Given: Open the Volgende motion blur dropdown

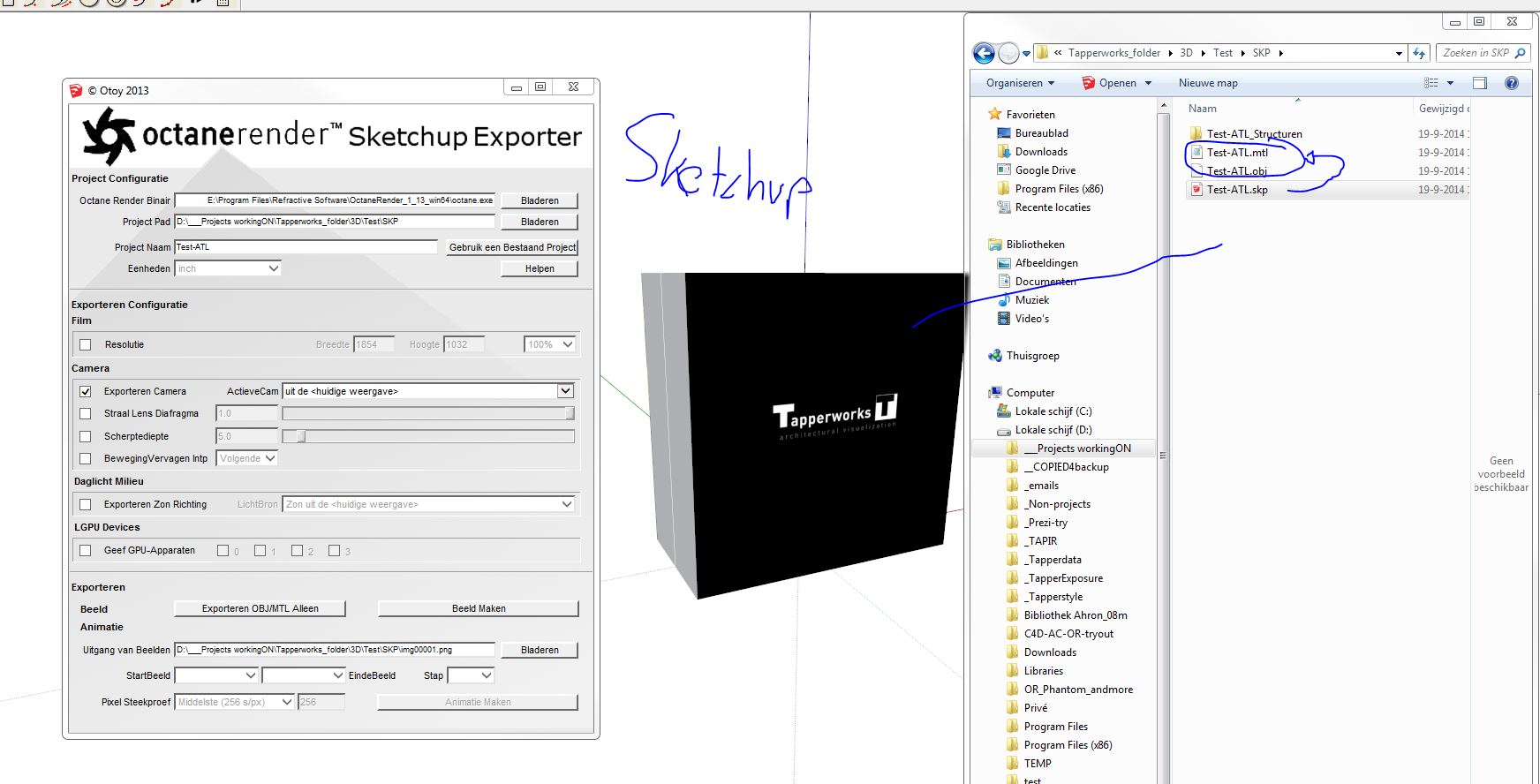Looking at the screenshot, I should tap(247, 458).
